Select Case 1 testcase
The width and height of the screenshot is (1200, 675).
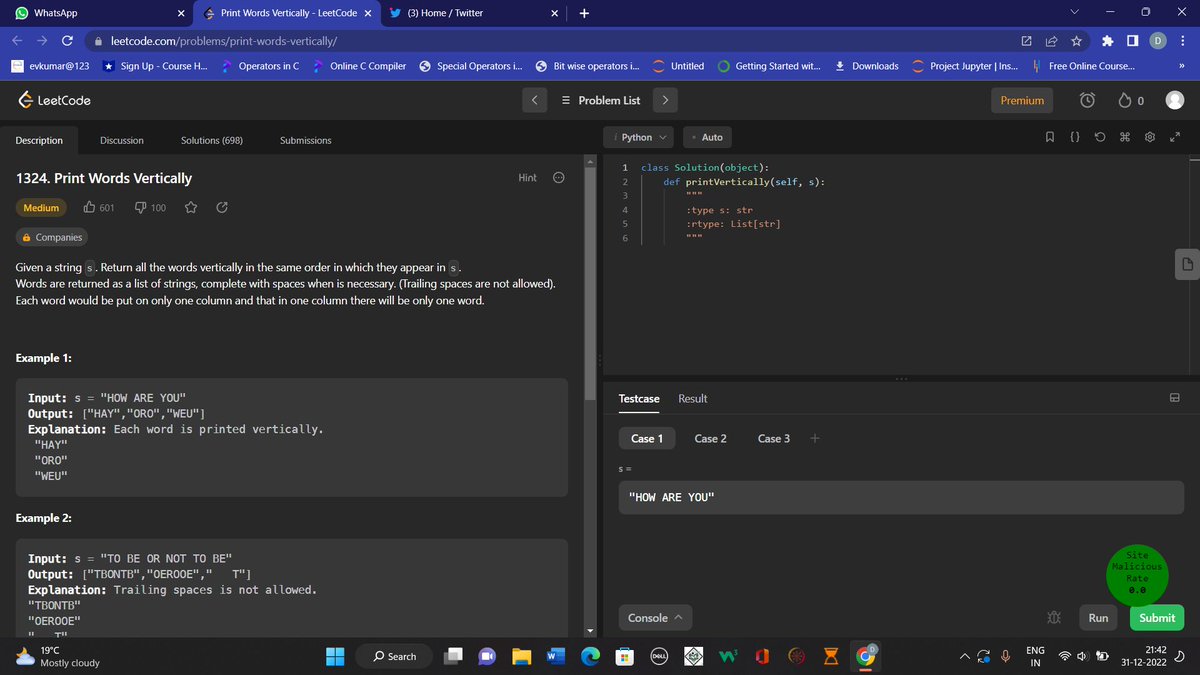[x=647, y=438]
